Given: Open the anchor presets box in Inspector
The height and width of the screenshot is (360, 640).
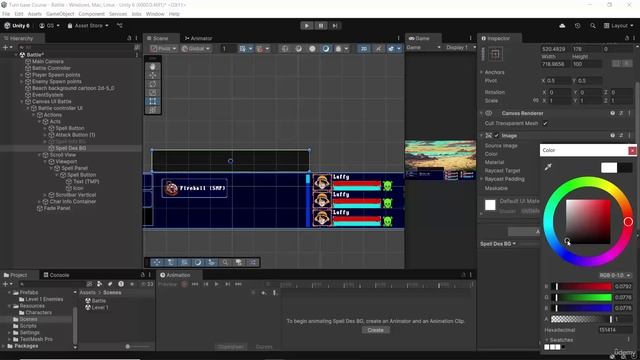Looking at the screenshot, I should 495,54.
